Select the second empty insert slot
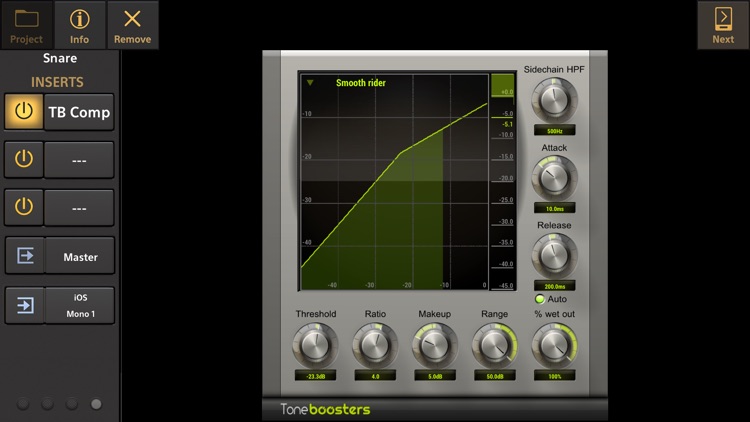750x422 pixels. coord(79,160)
